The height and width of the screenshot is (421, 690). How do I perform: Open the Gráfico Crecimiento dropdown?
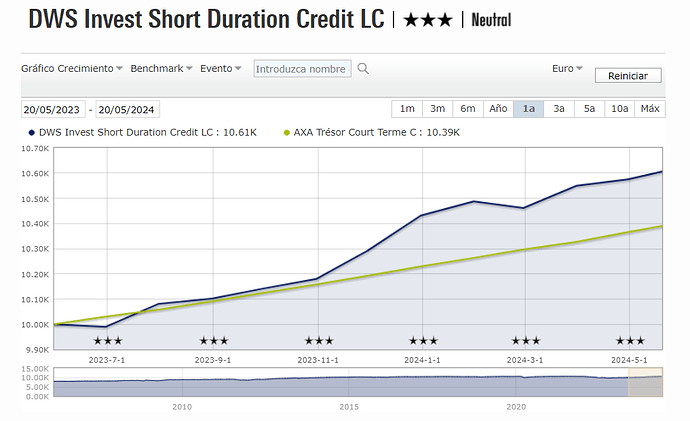[x=72, y=69]
